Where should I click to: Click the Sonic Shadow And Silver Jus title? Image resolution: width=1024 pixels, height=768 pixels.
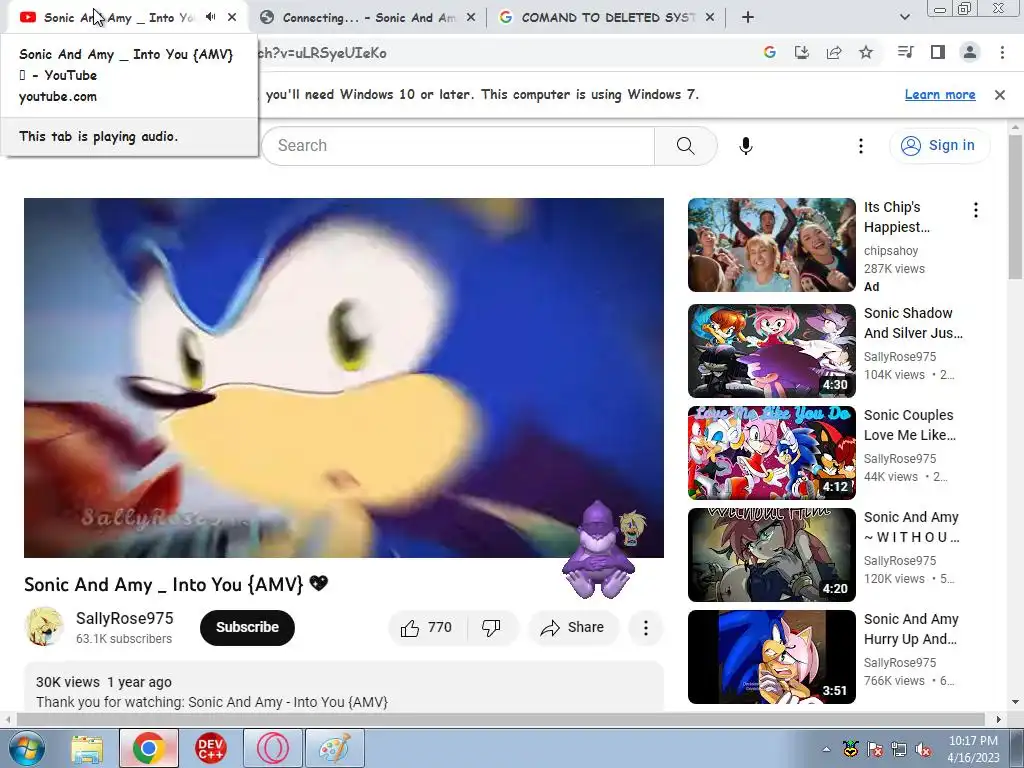(x=913, y=323)
